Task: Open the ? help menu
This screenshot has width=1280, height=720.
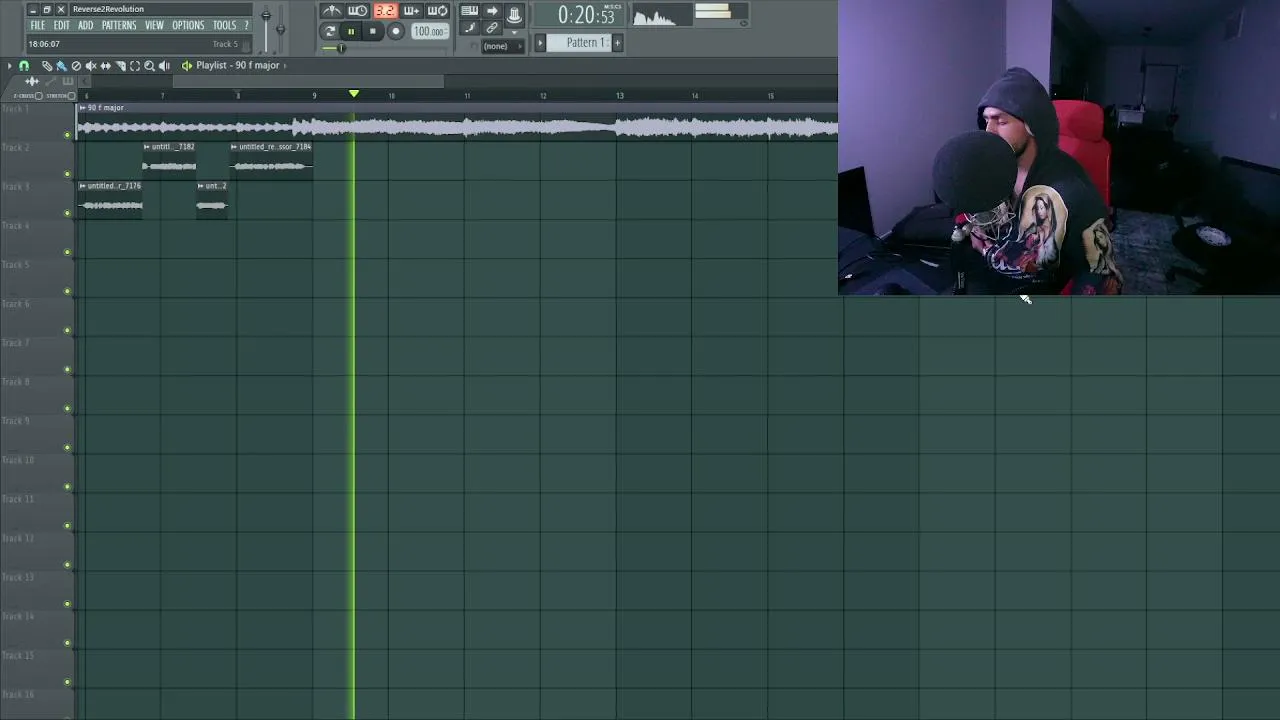Action: click(x=246, y=26)
